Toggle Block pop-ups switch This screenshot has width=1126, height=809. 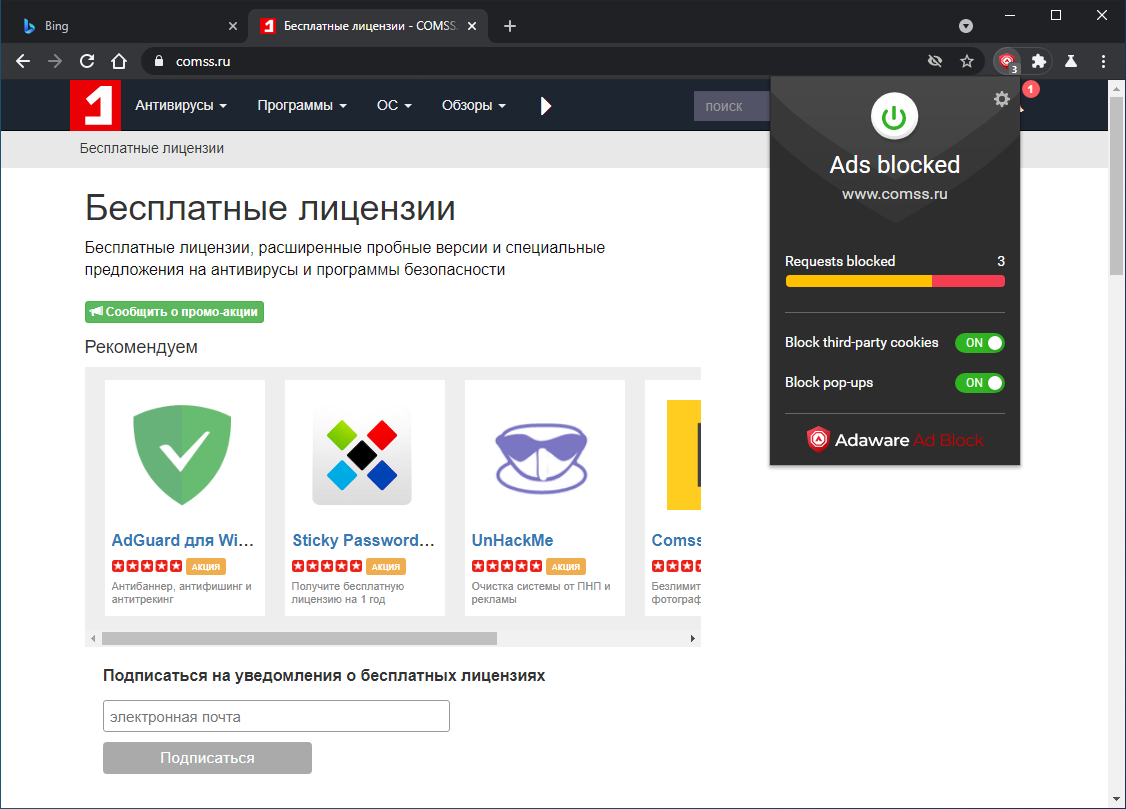(x=980, y=383)
